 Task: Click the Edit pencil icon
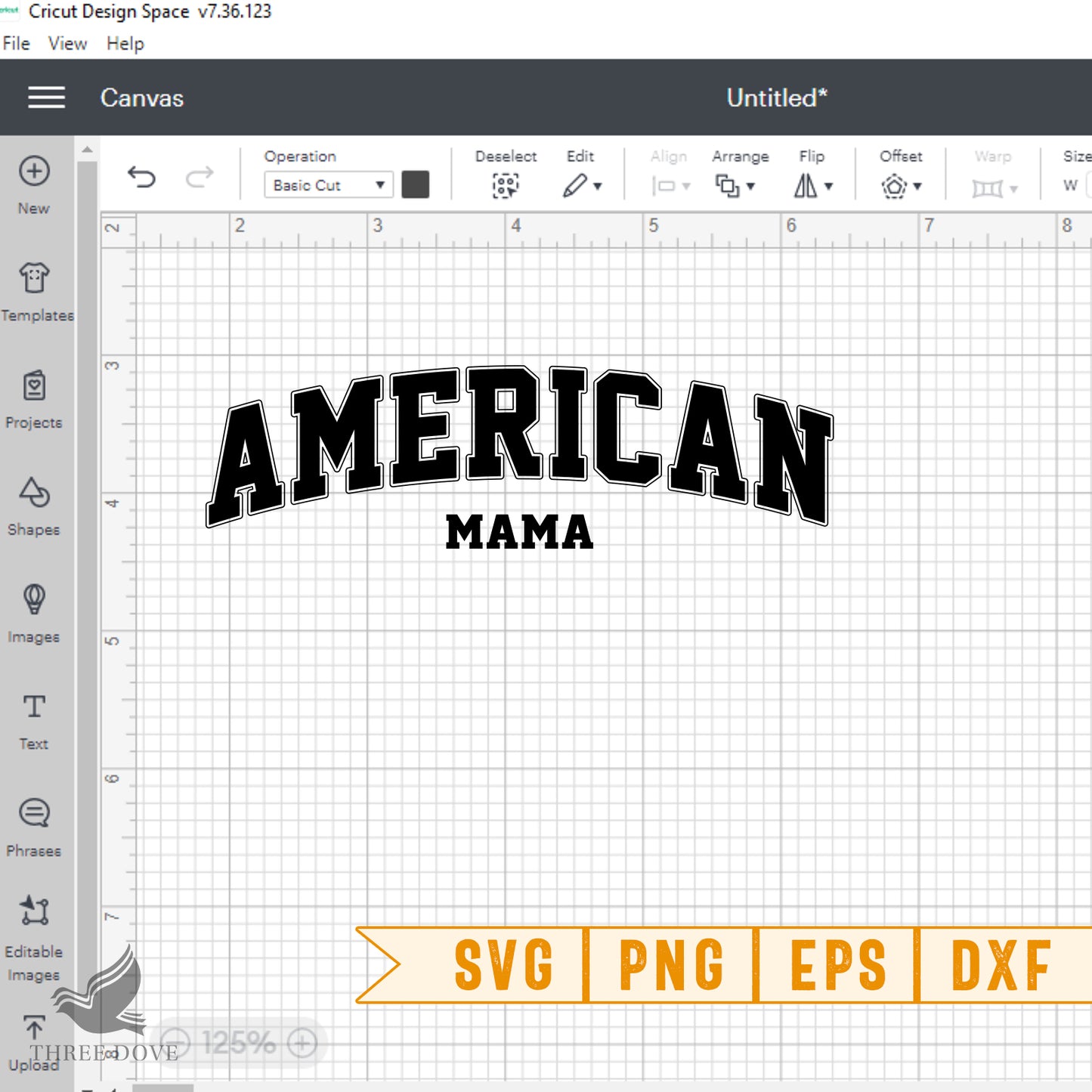click(575, 185)
